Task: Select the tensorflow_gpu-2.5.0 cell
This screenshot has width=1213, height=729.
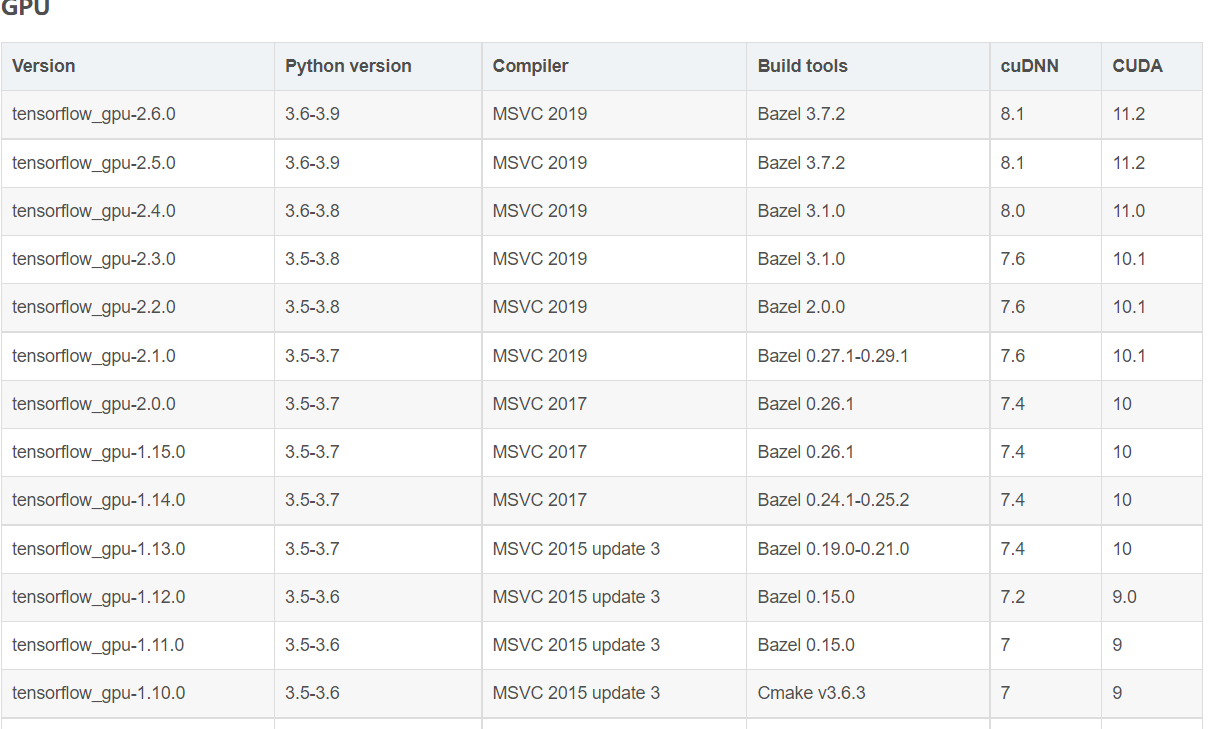Action: pyautogui.click(x=138, y=163)
